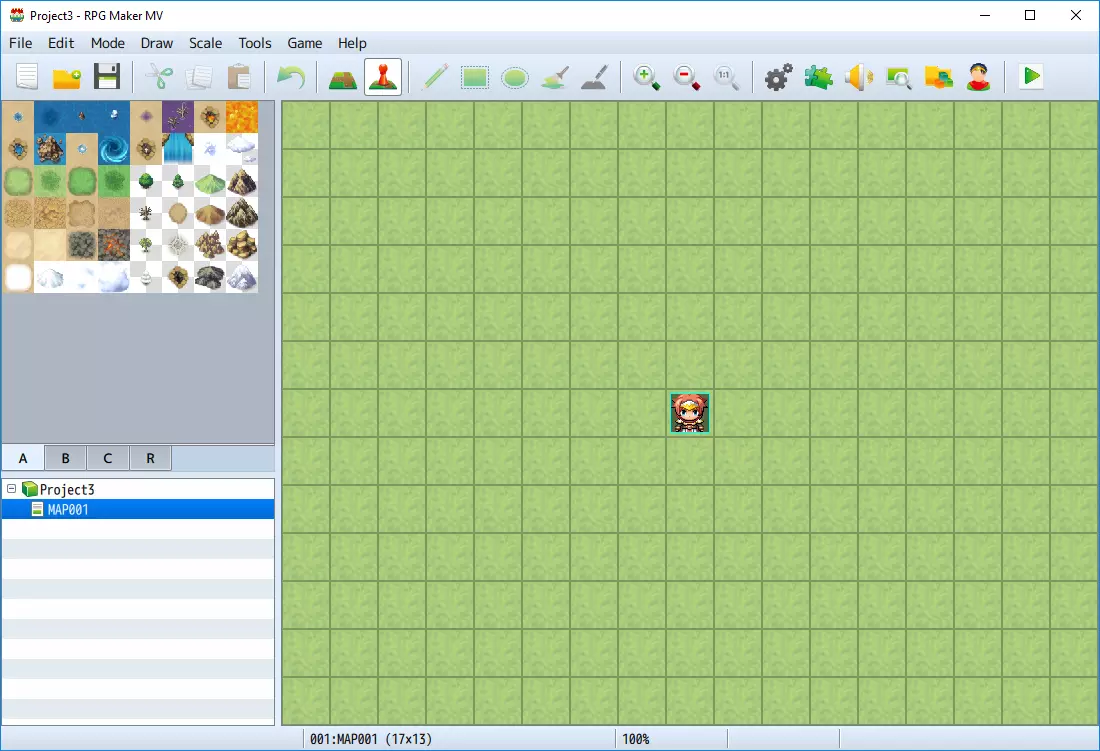1100x751 pixels.
Task: Open Resource Manager folders icon
Action: [939, 76]
